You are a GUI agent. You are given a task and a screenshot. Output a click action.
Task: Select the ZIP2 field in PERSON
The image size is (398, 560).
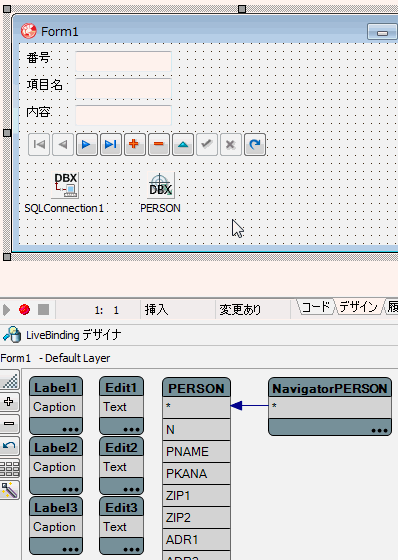pos(196,518)
